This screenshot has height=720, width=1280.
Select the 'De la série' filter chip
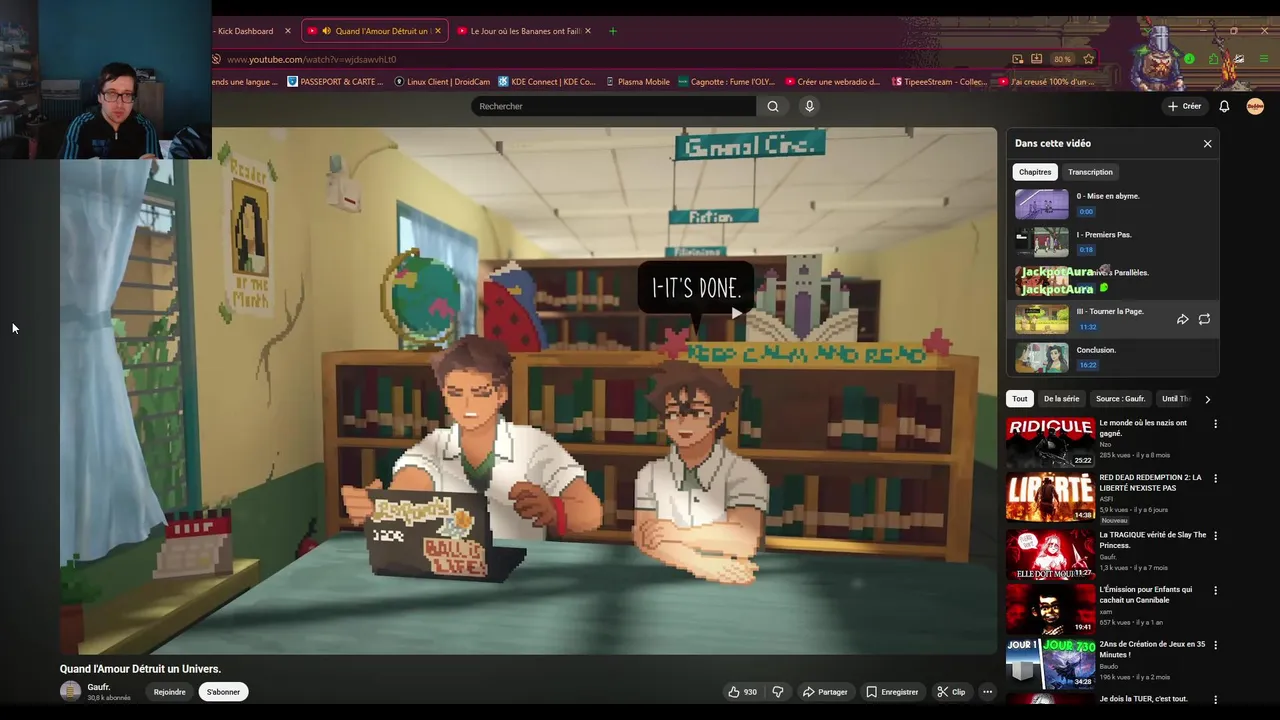click(x=1061, y=399)
